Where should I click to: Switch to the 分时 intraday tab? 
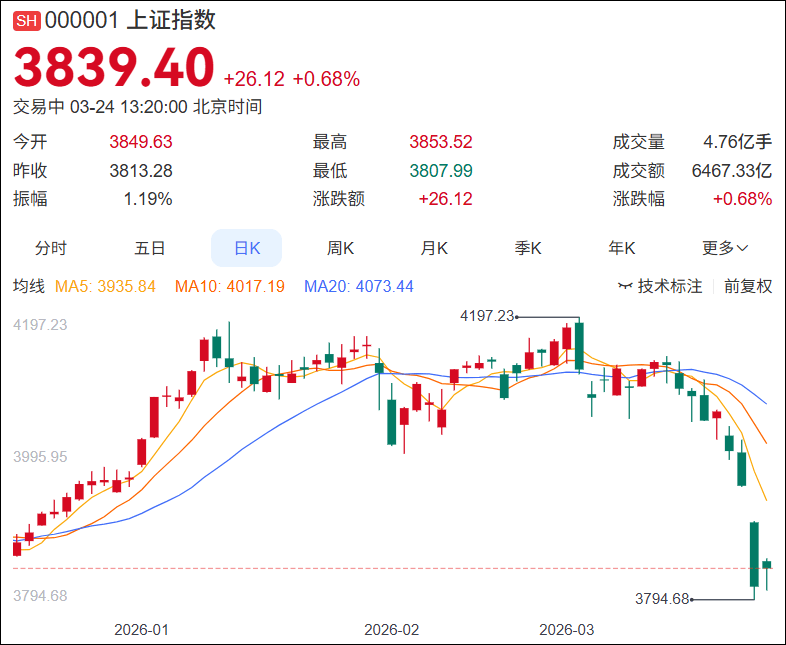coord(51,248)
